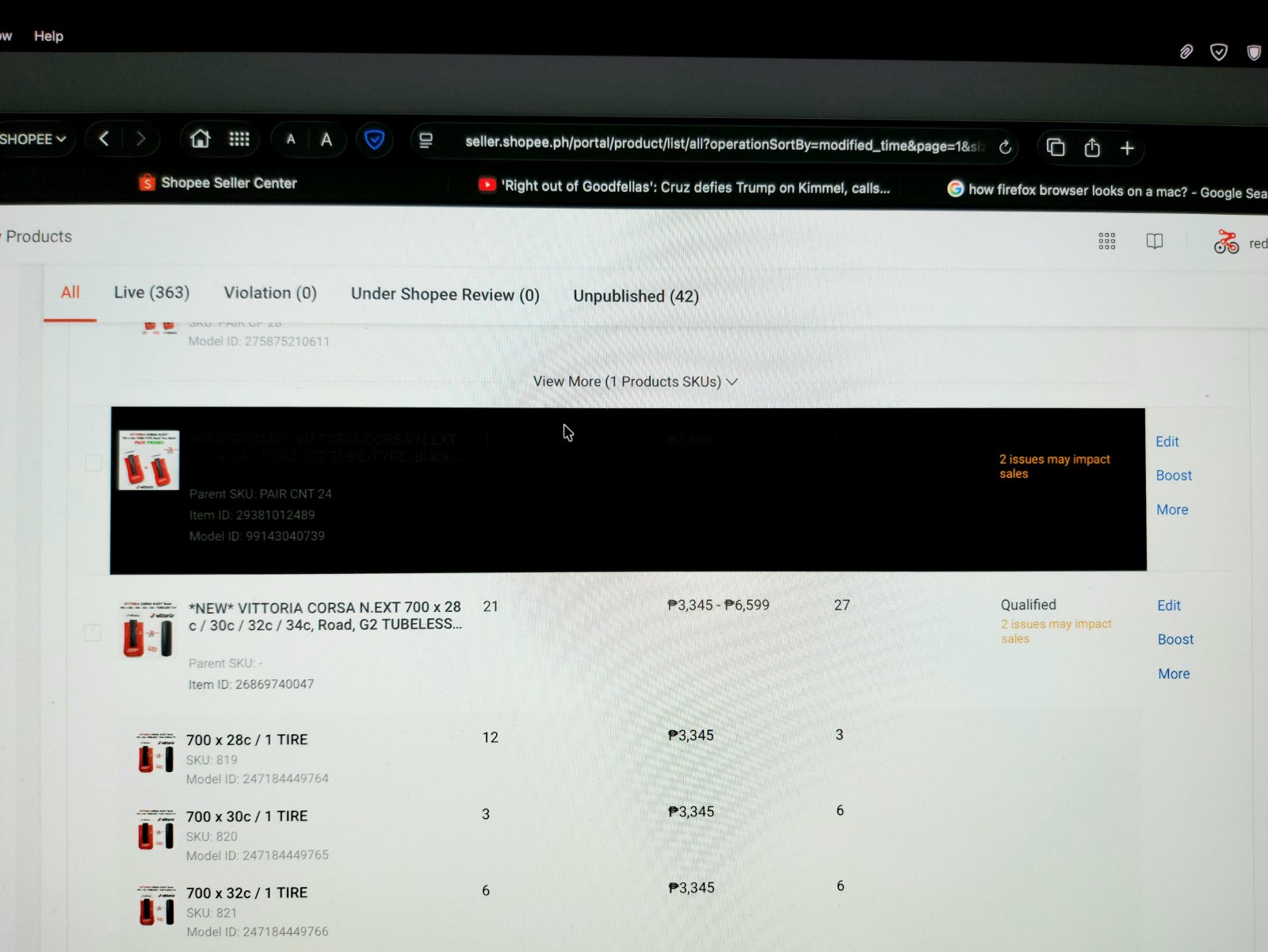Click the text 'Model ID: 275875210611'
This screenshot has width=1268, height=952.
click(x=259, y=342)
